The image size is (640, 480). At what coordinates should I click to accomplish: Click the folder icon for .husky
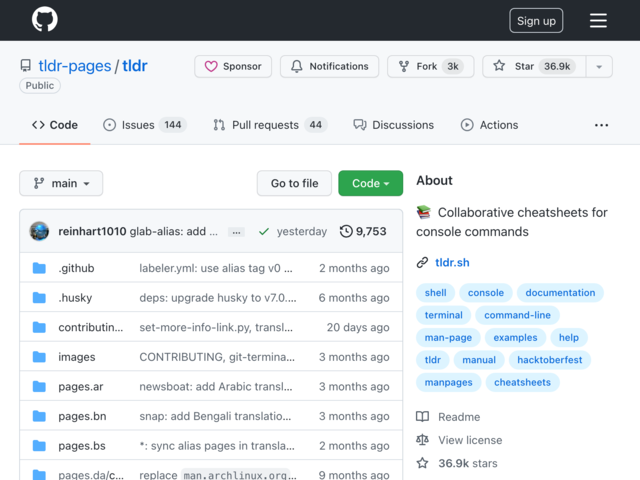tap(39, 298)
